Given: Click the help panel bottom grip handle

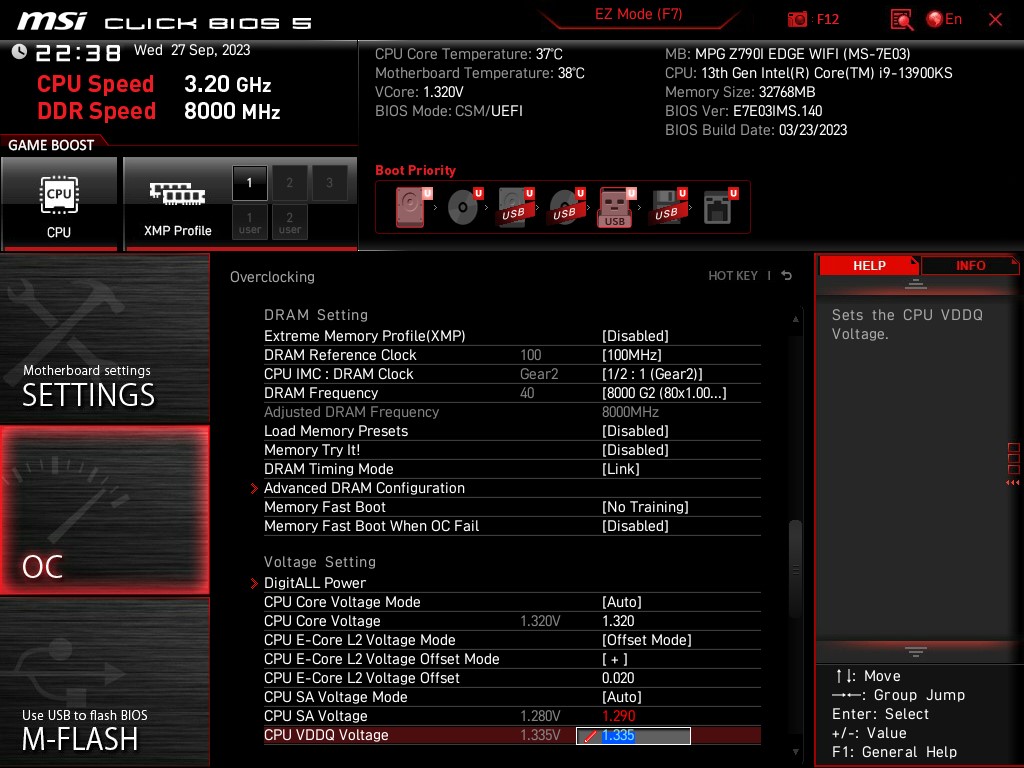Looking at the screenshot, I should tap(915, 651).
